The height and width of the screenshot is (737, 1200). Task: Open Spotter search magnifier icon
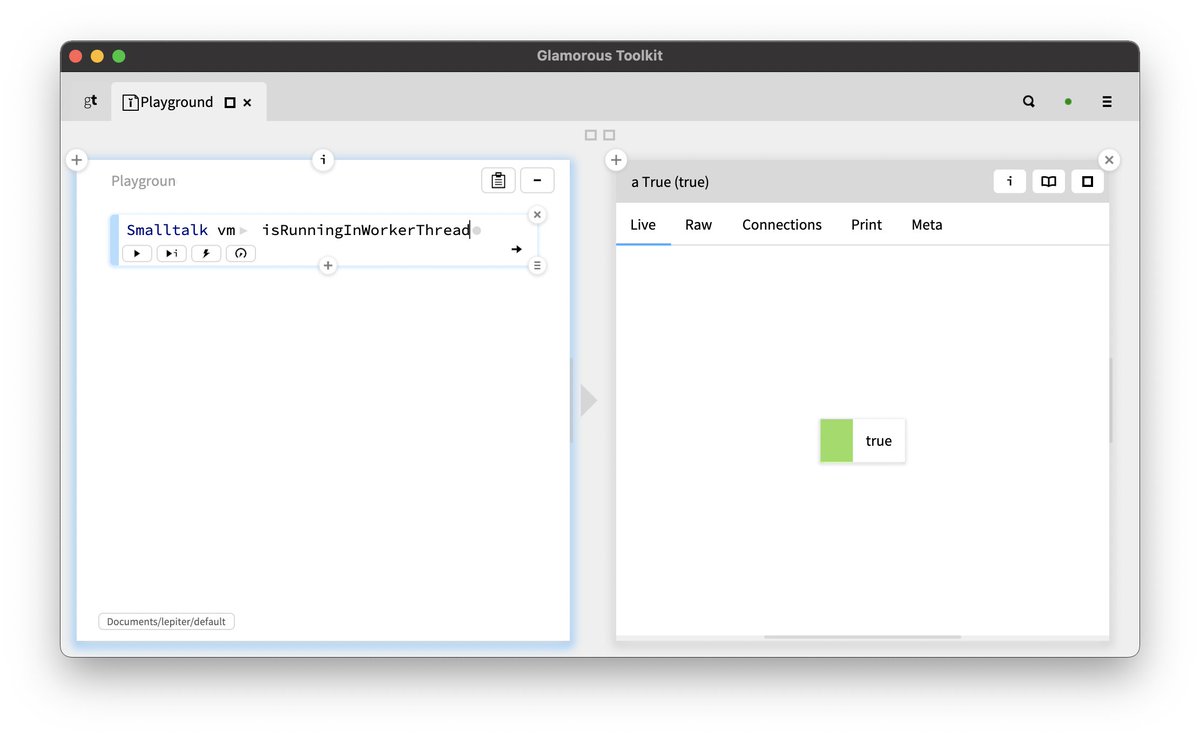point(1029,101)
